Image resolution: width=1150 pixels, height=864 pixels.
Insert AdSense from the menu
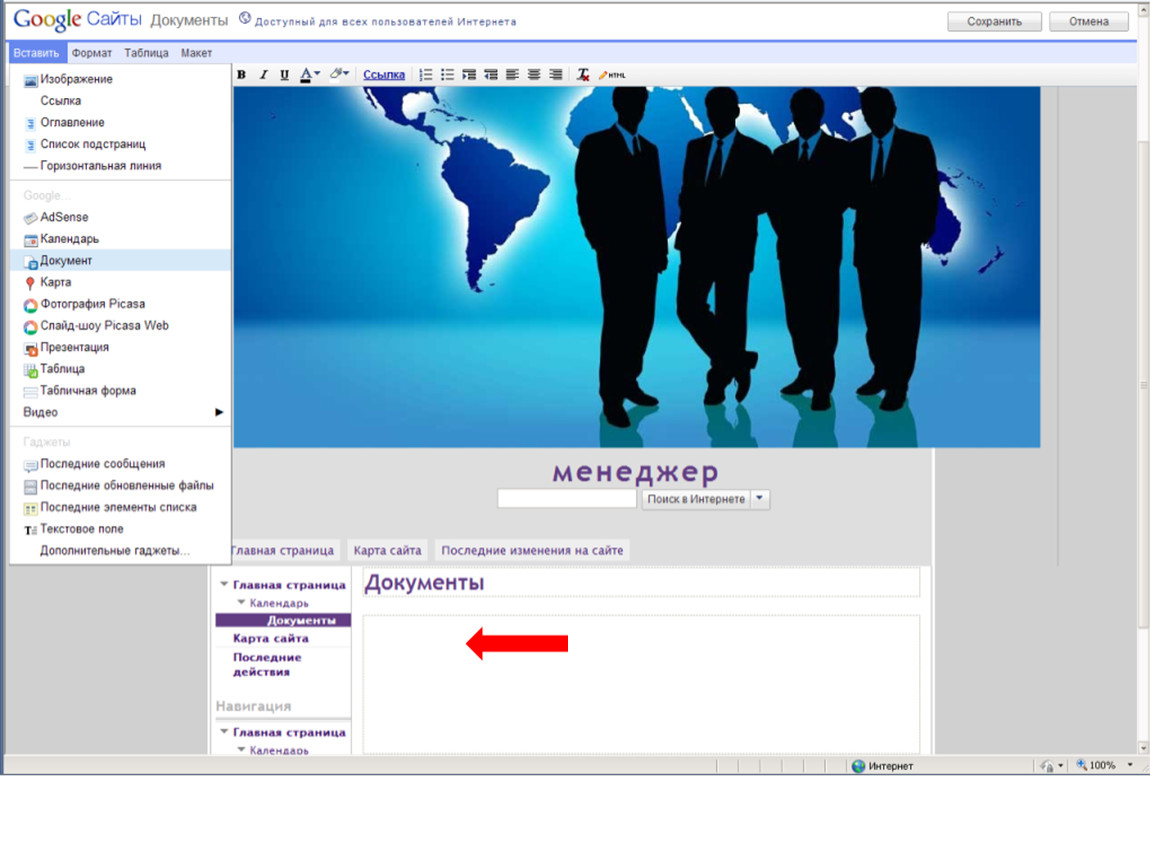pos(120,217)
